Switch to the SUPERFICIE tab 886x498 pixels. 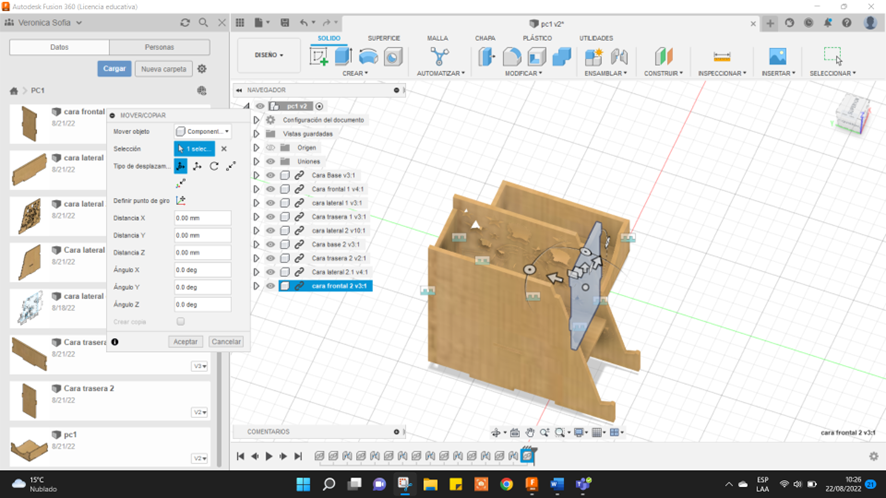click(384, 38)
